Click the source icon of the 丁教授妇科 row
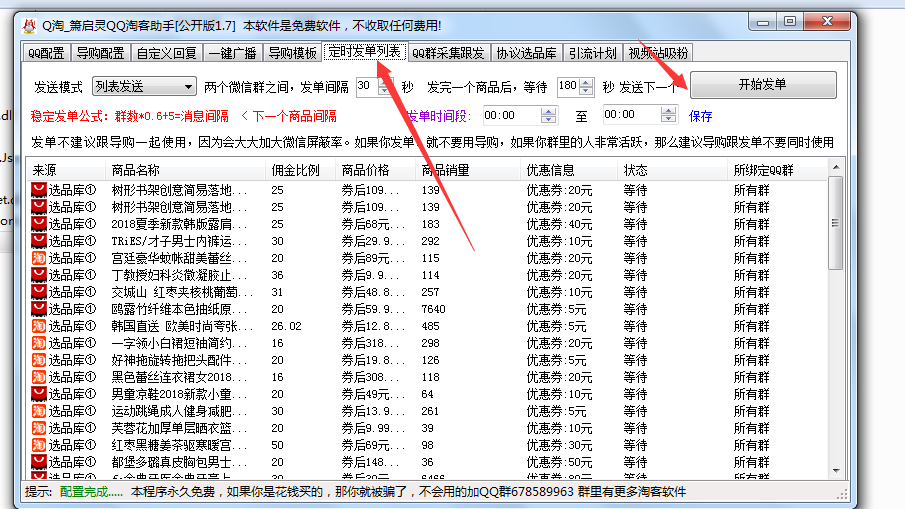The width and height of the screenshot is (905, 509). 39,275
